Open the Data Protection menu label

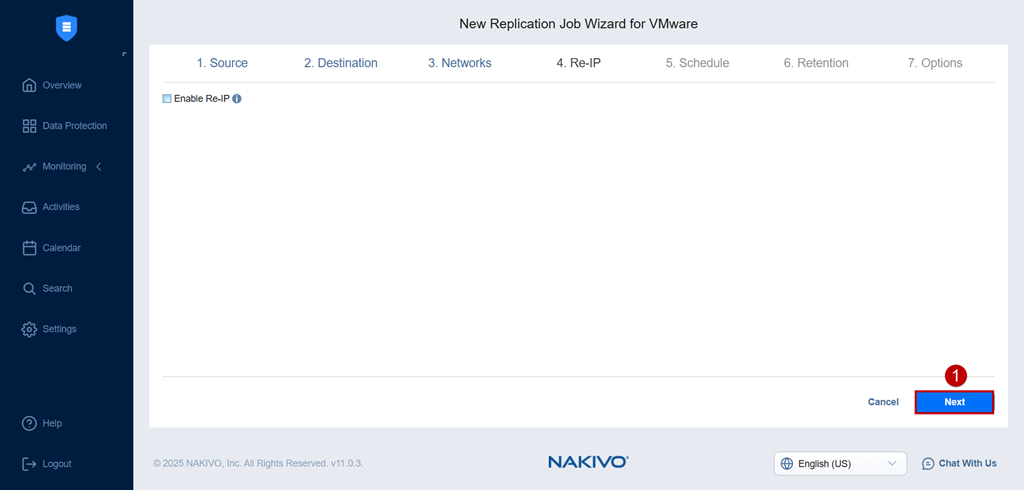[74, 126]
